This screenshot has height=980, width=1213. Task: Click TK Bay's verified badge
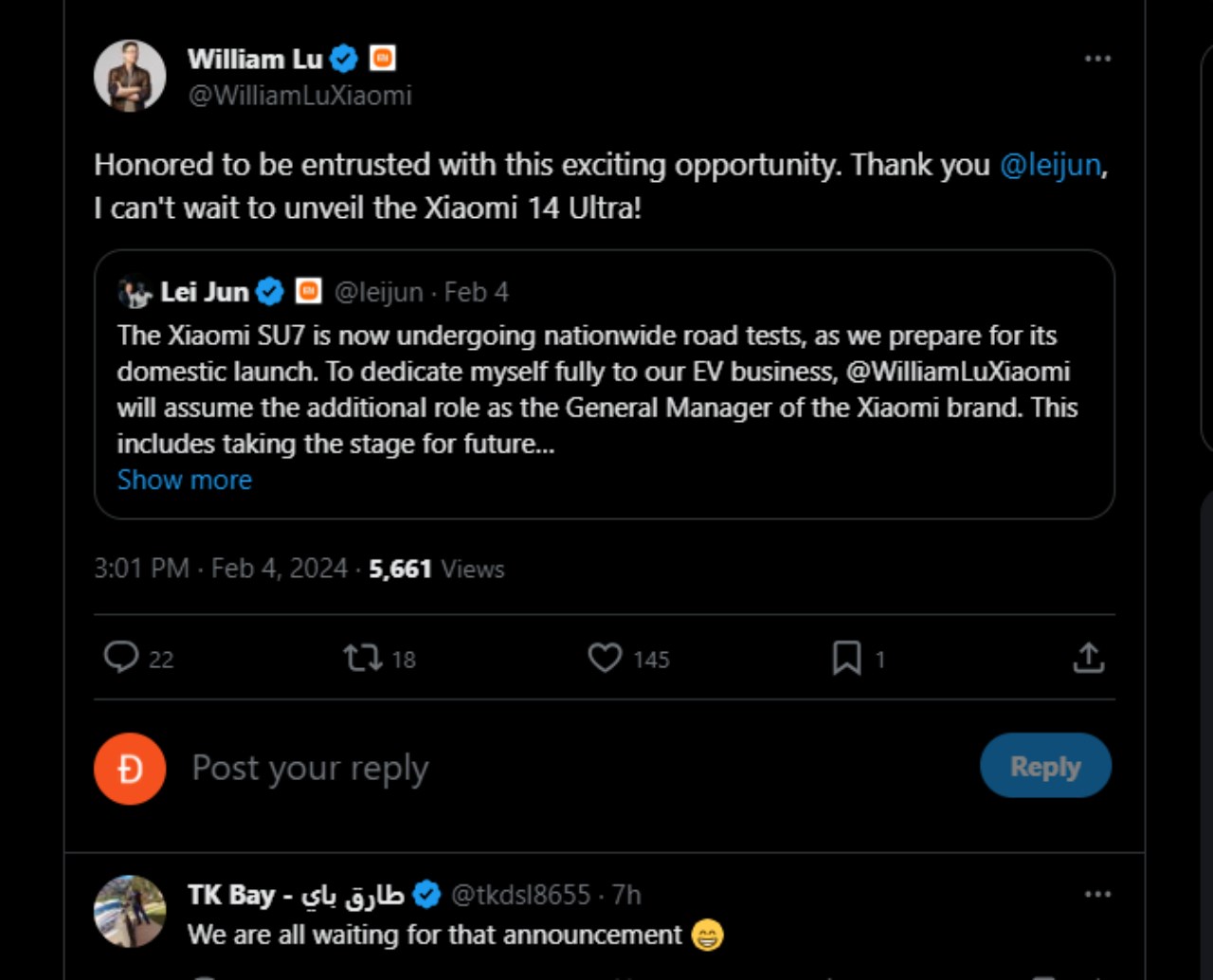click(x=426, y=894)
